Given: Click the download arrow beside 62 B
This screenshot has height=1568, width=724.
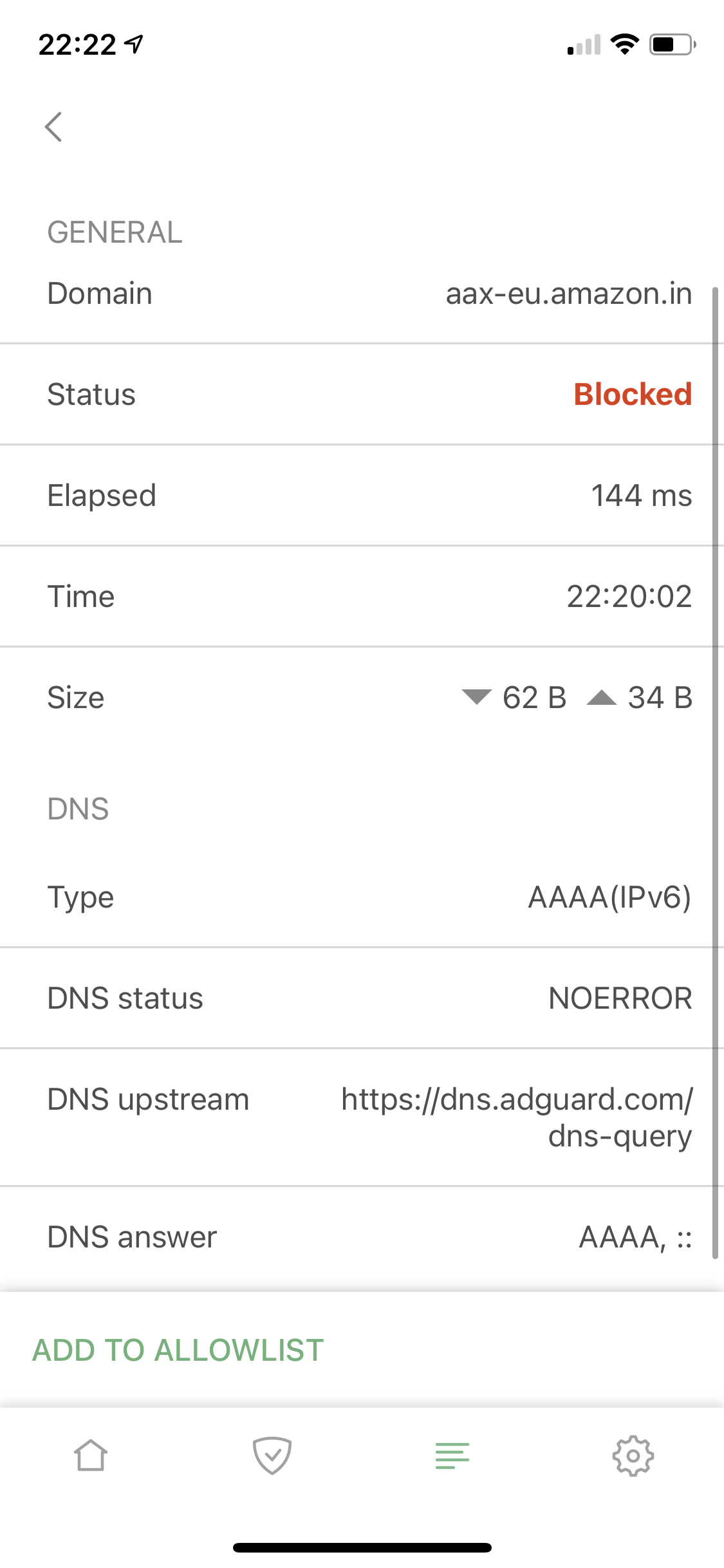Looking at the screenshot, I should pos(476,698).
